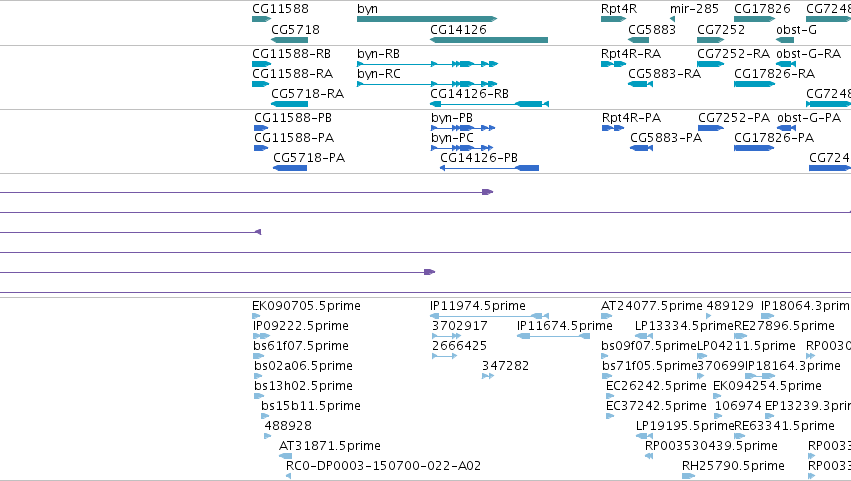Screen dimensions: 851x481
Task: Select EST AT31871.5prime
Action: (329, 446)
